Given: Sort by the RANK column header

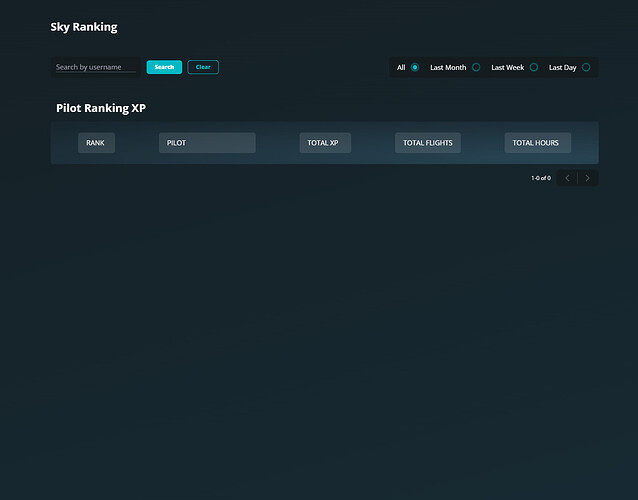Looking at the screenshot, I should point(96,143).
